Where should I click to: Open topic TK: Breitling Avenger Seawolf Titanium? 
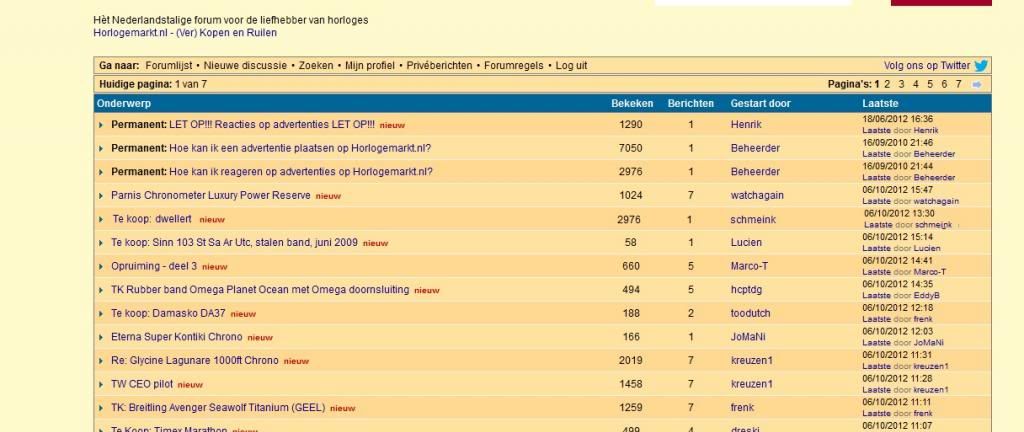click(217, 407)
